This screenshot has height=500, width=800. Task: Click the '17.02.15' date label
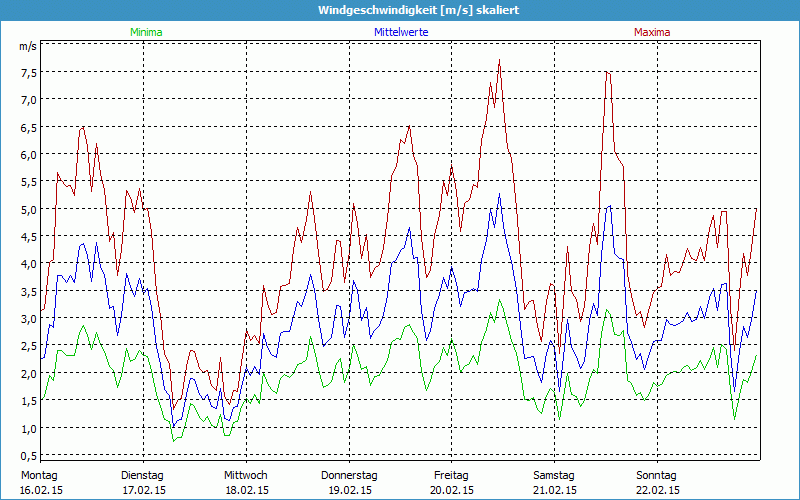point(144,490)
